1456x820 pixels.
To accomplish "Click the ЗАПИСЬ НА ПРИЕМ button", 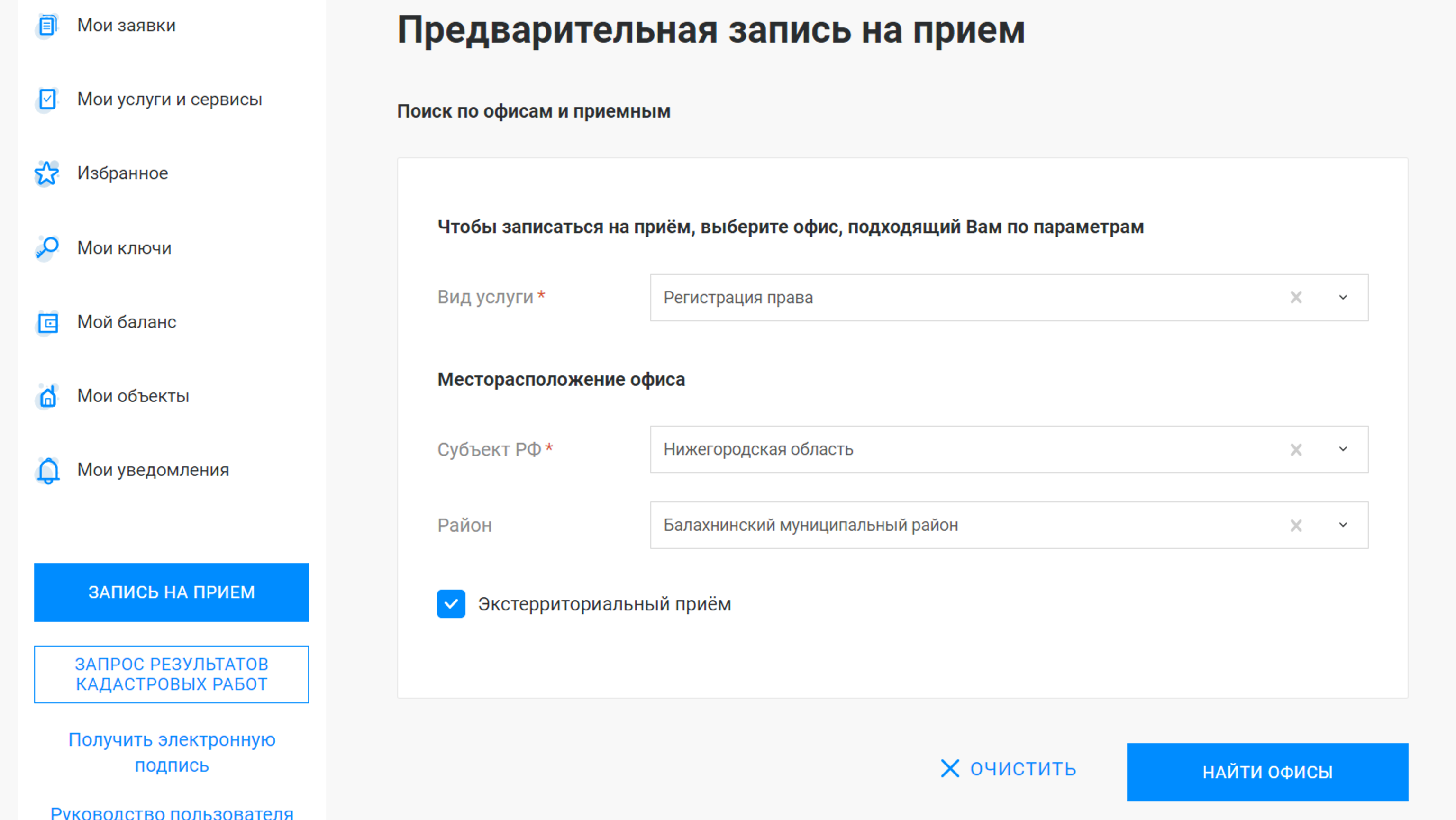I will click(x=171, y=592).
